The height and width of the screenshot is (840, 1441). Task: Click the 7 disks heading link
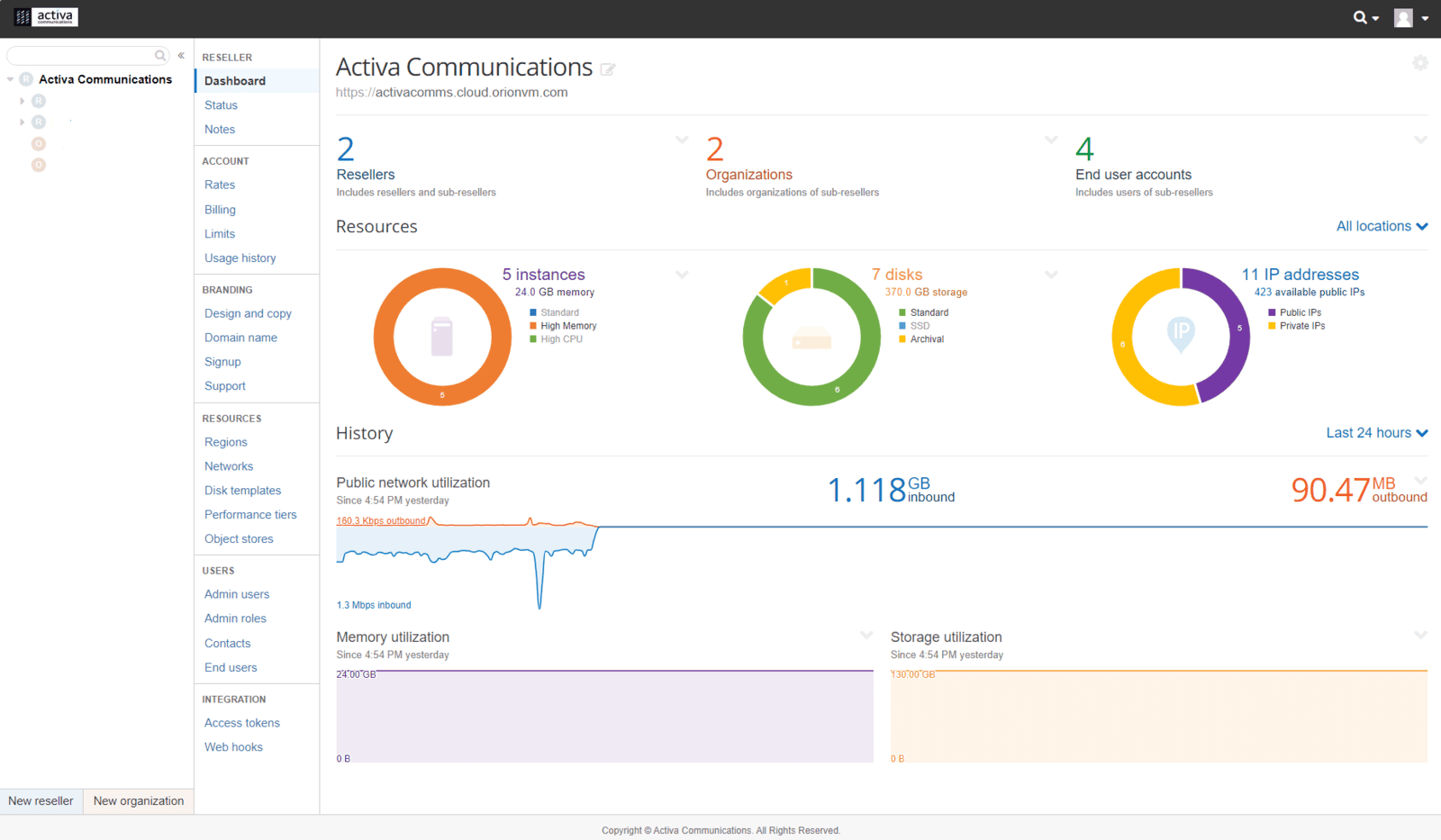click(x=897, y=275)
